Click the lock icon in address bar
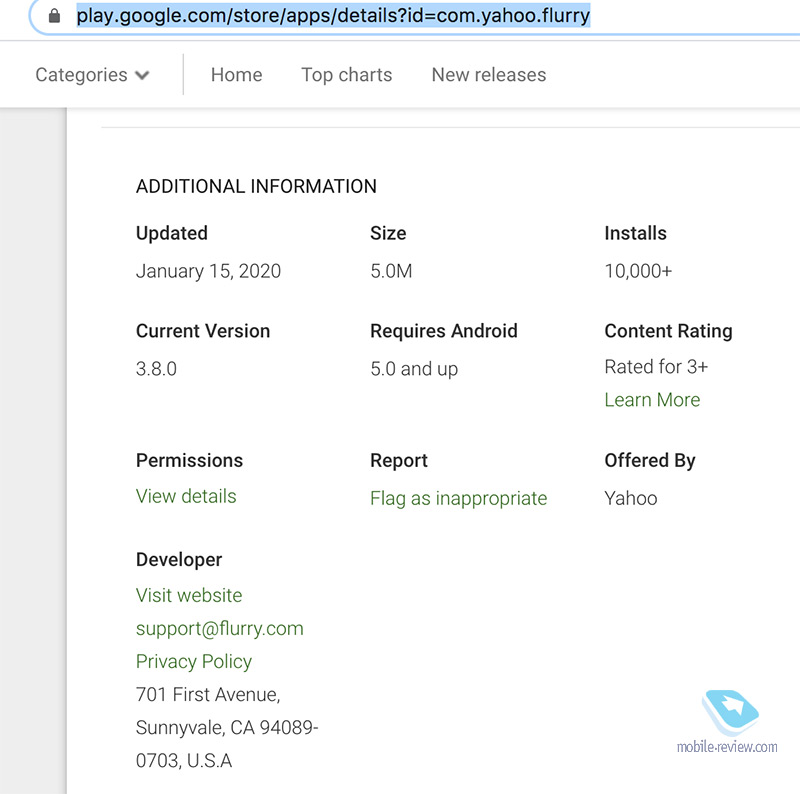 54,16
